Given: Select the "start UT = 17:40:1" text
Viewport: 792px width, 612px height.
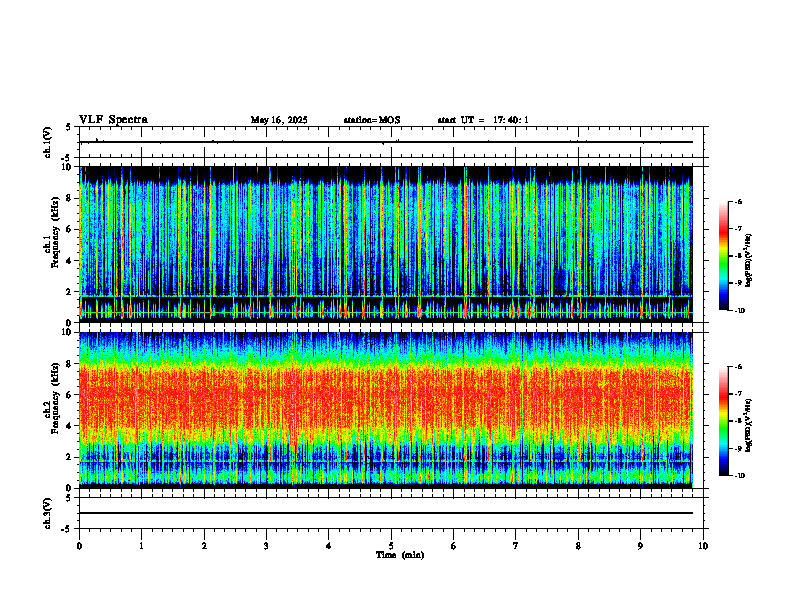Looking at the screenshot, I should 483,120.
